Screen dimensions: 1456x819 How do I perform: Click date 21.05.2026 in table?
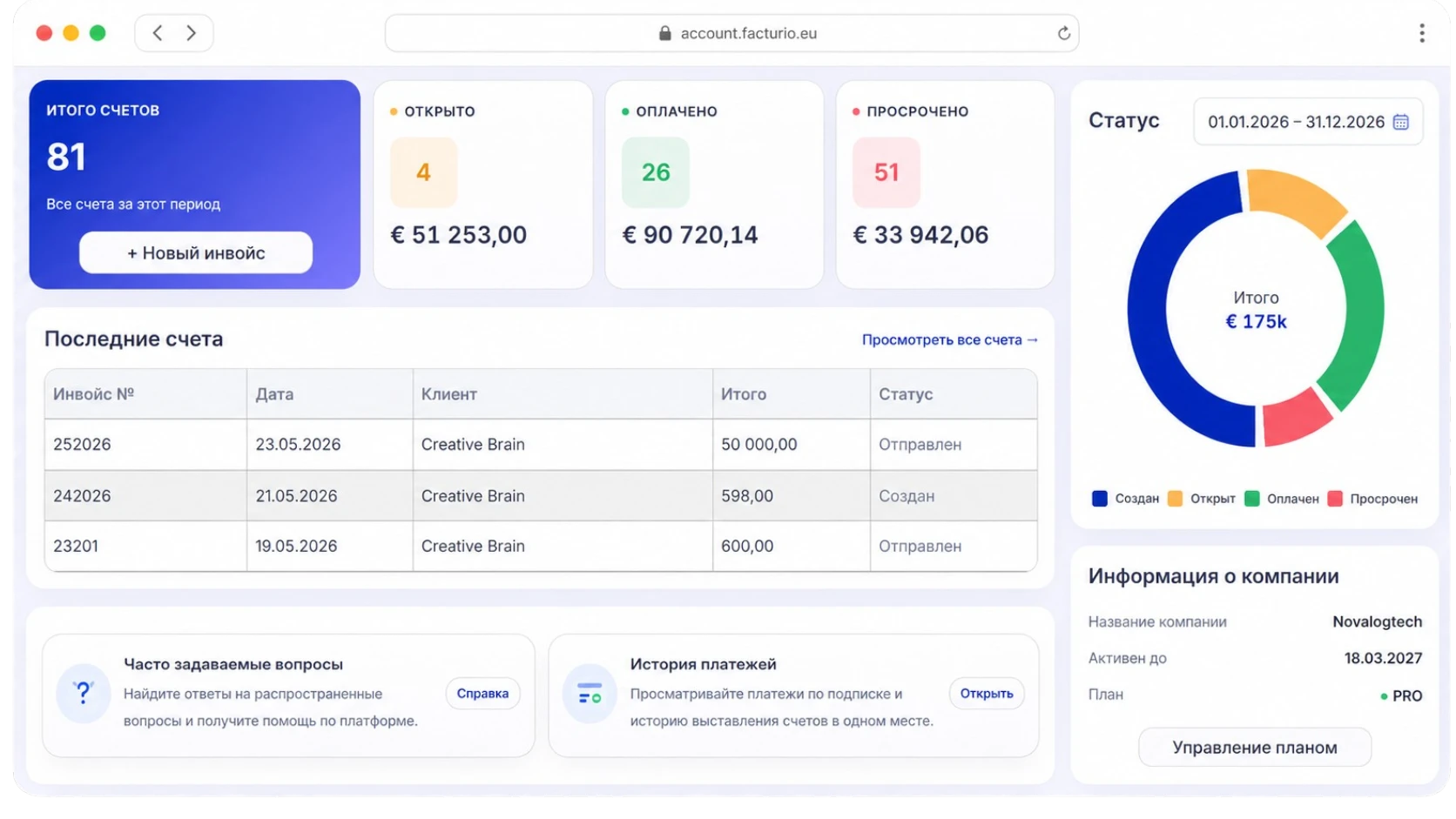click(x=296, y=495)
